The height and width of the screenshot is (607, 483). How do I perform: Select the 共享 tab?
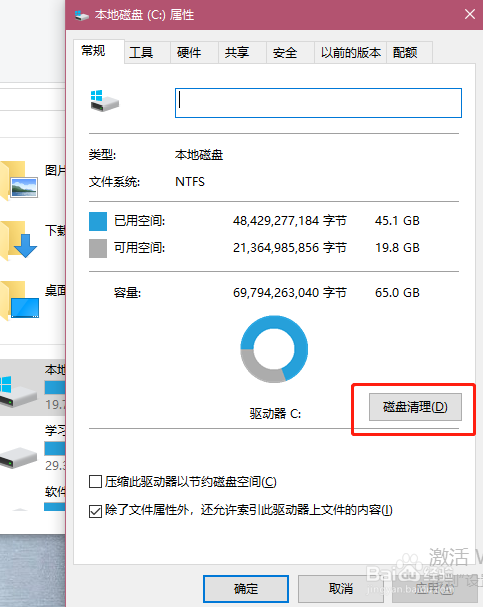(x=242, y=53)
